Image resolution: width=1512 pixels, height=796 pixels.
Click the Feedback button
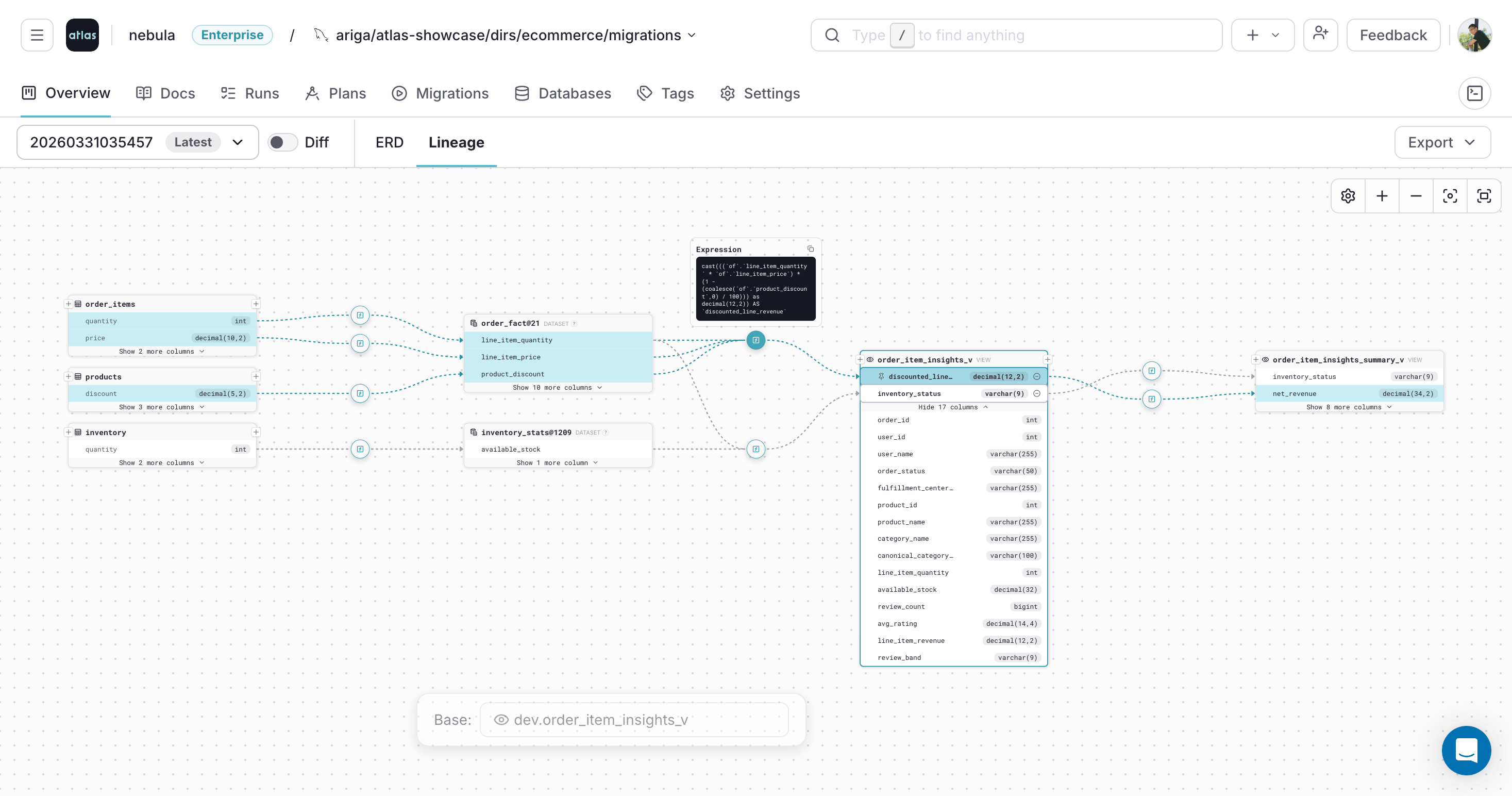point(1393,35)
